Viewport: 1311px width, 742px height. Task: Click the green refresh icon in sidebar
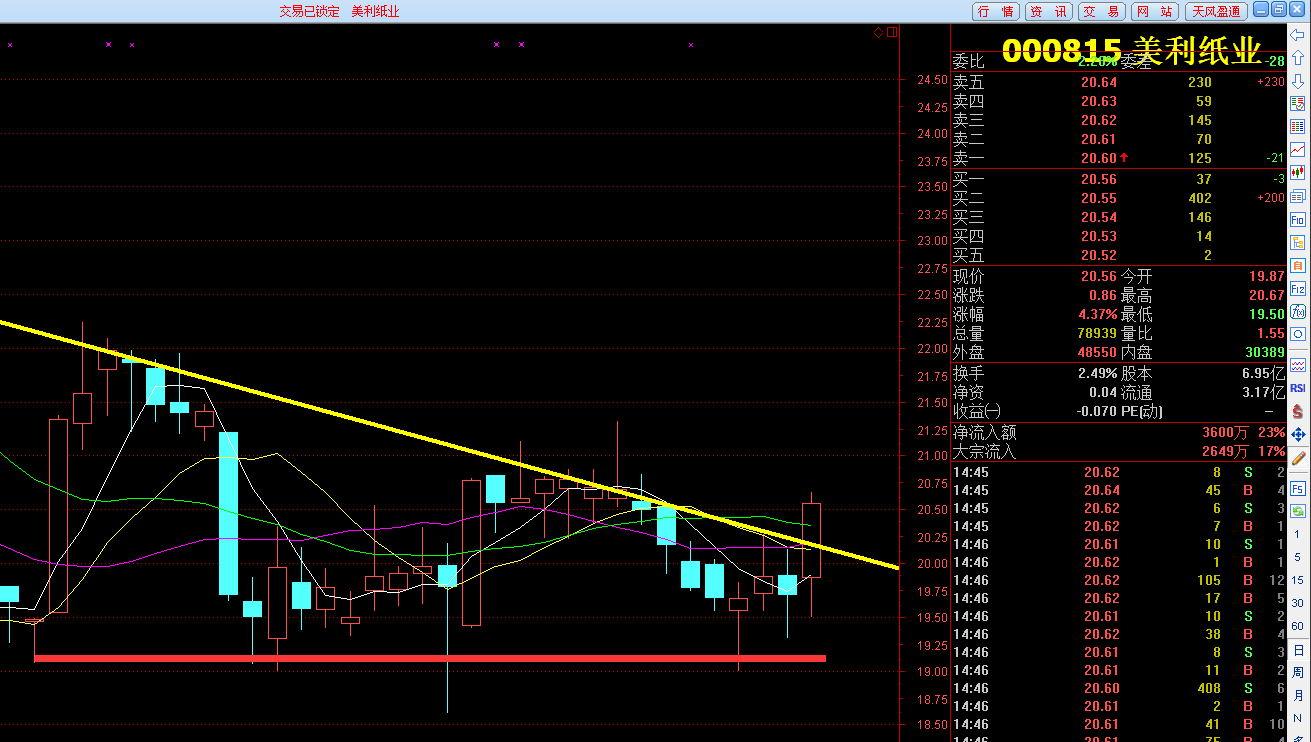(1298, 511)
